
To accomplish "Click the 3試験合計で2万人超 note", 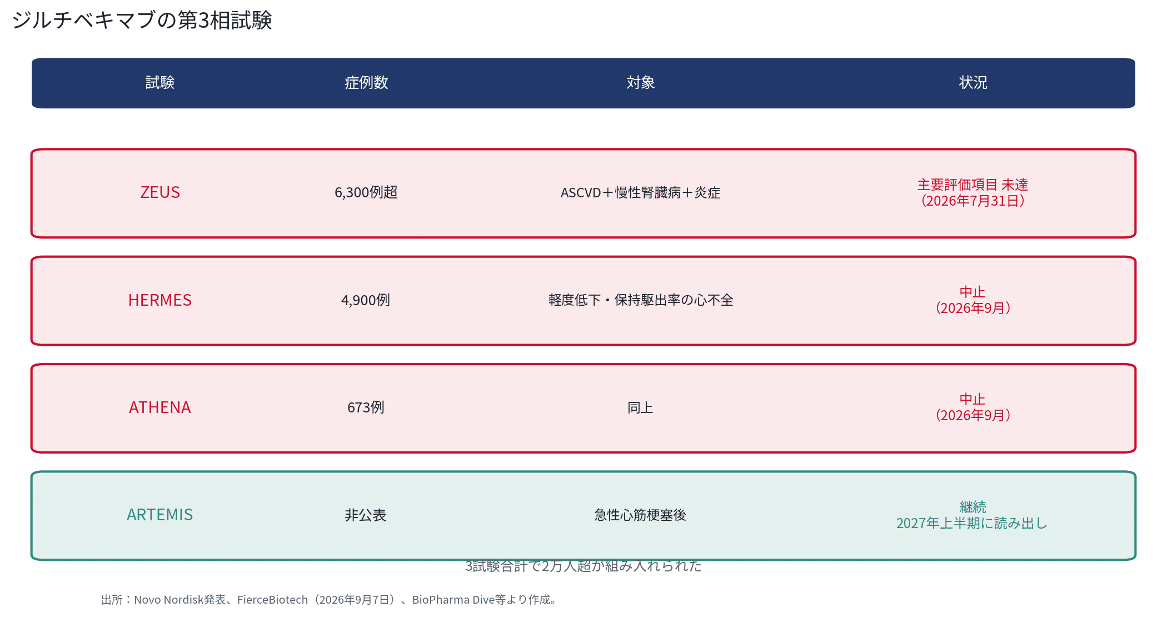I will [584, 566].
